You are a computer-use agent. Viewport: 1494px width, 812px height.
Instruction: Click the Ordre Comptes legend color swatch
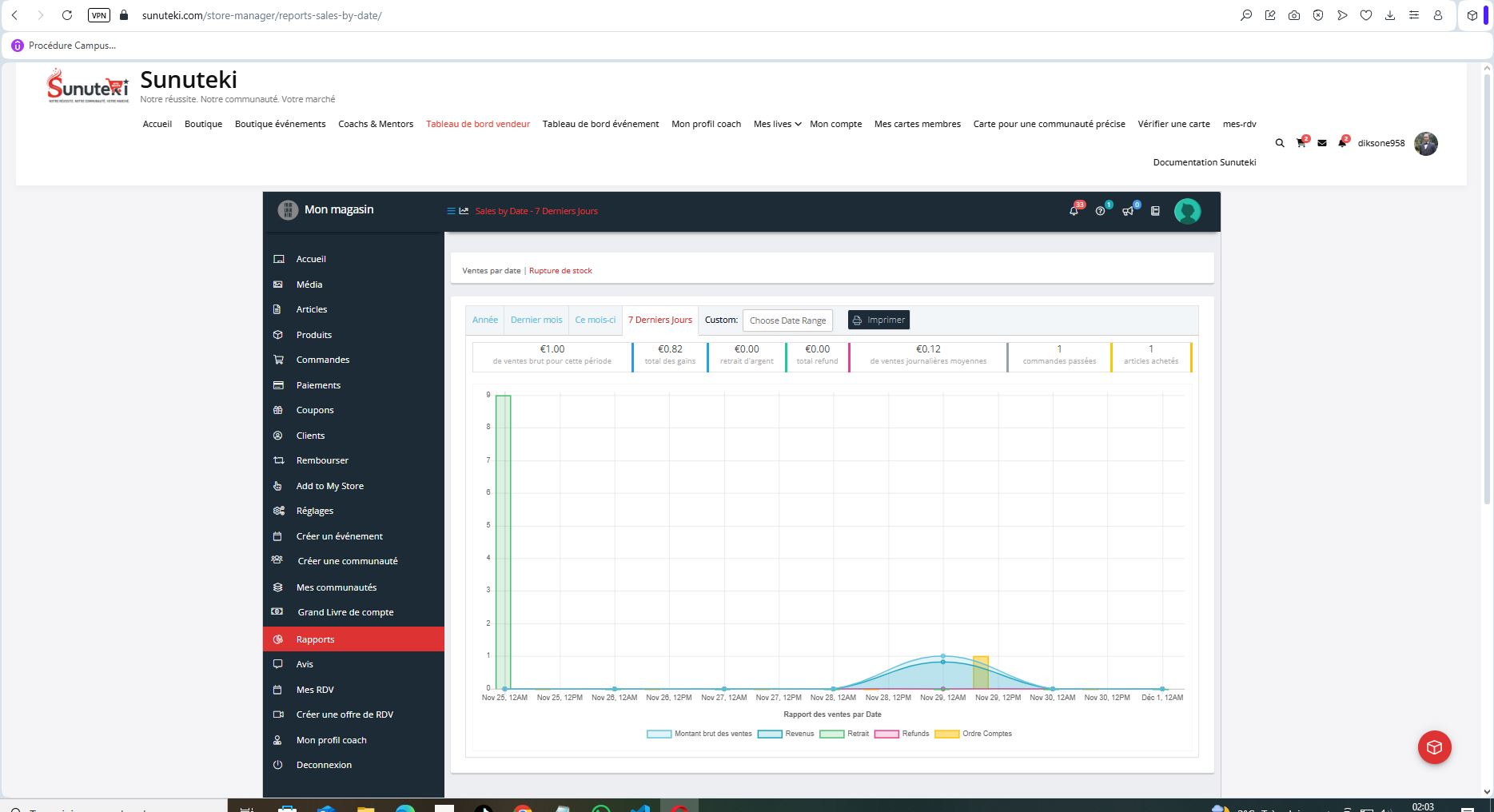(946, 734)
